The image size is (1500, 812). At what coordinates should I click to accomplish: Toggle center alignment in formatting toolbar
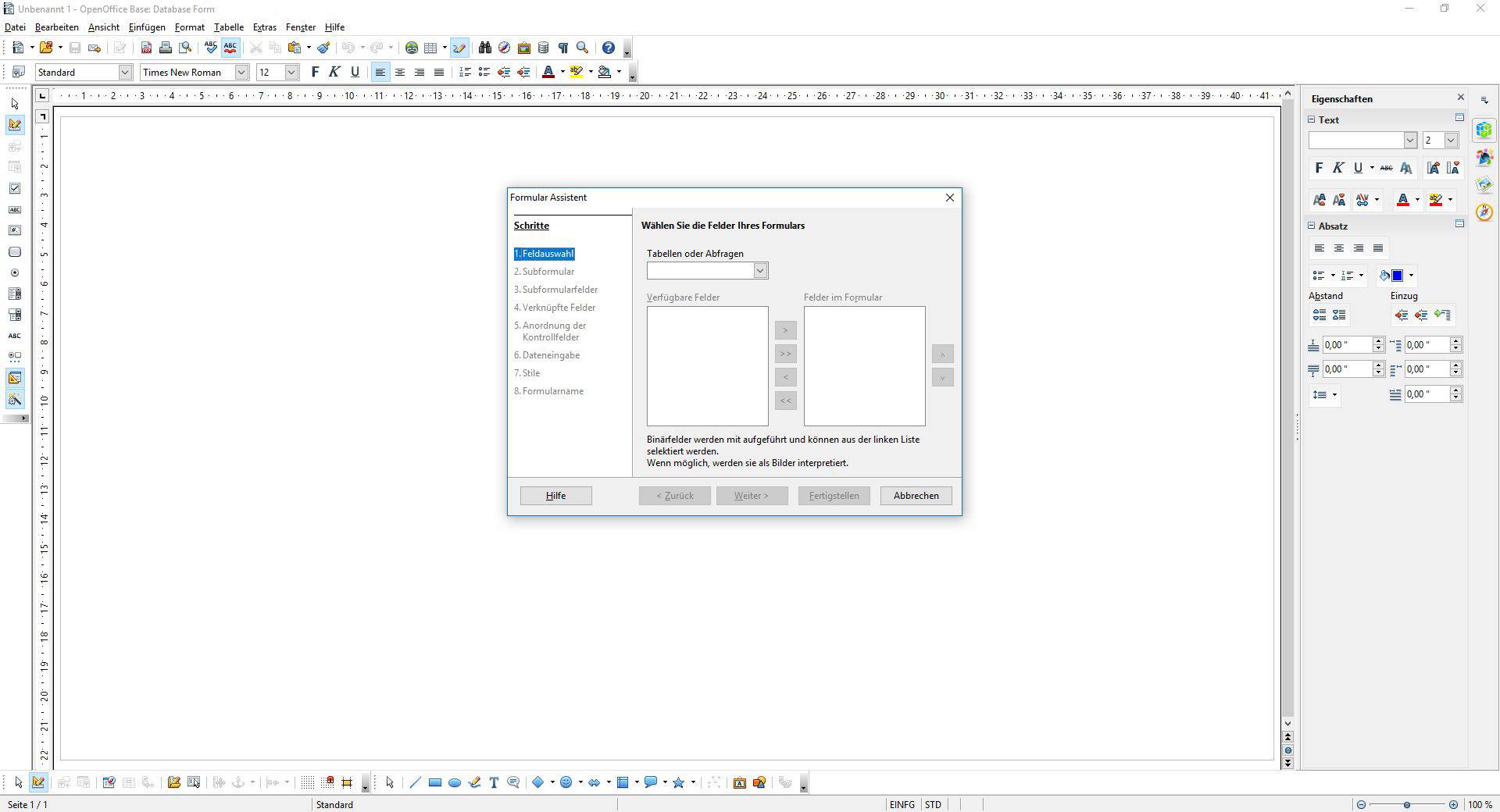(400, 72)
